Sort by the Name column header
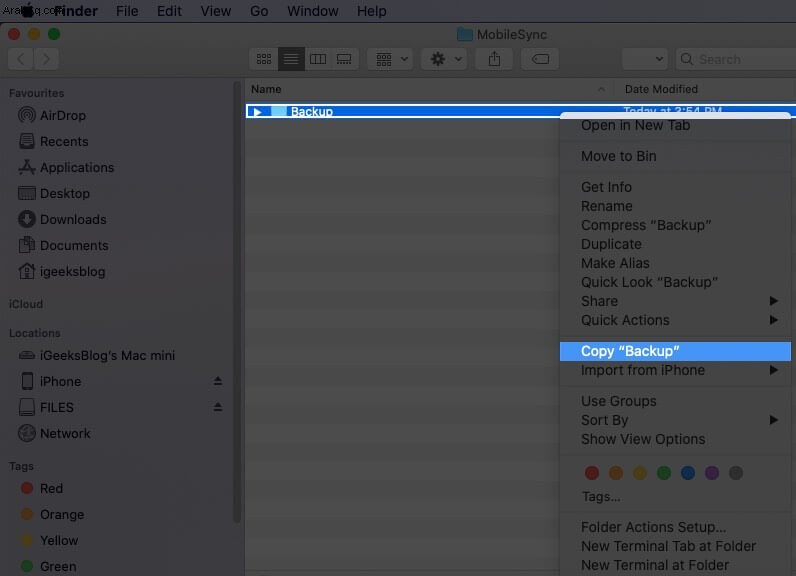The image size is (796, 576). pos(428,89)
